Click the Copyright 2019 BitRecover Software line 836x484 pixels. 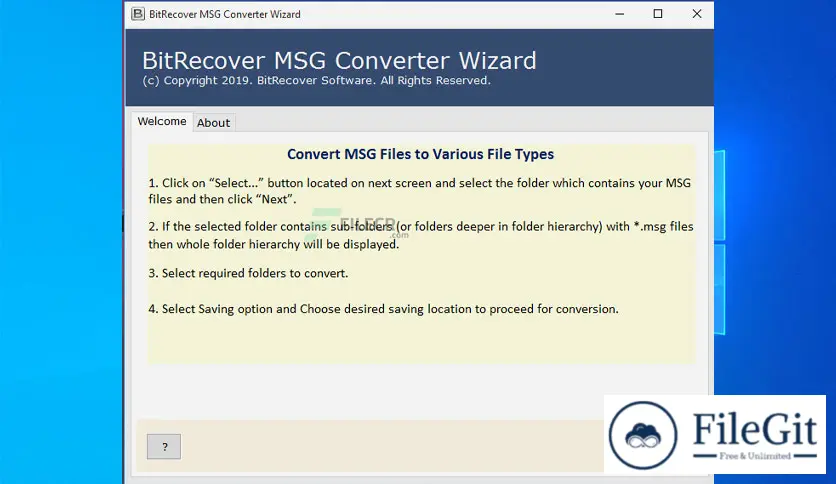(x=316, y=80)
